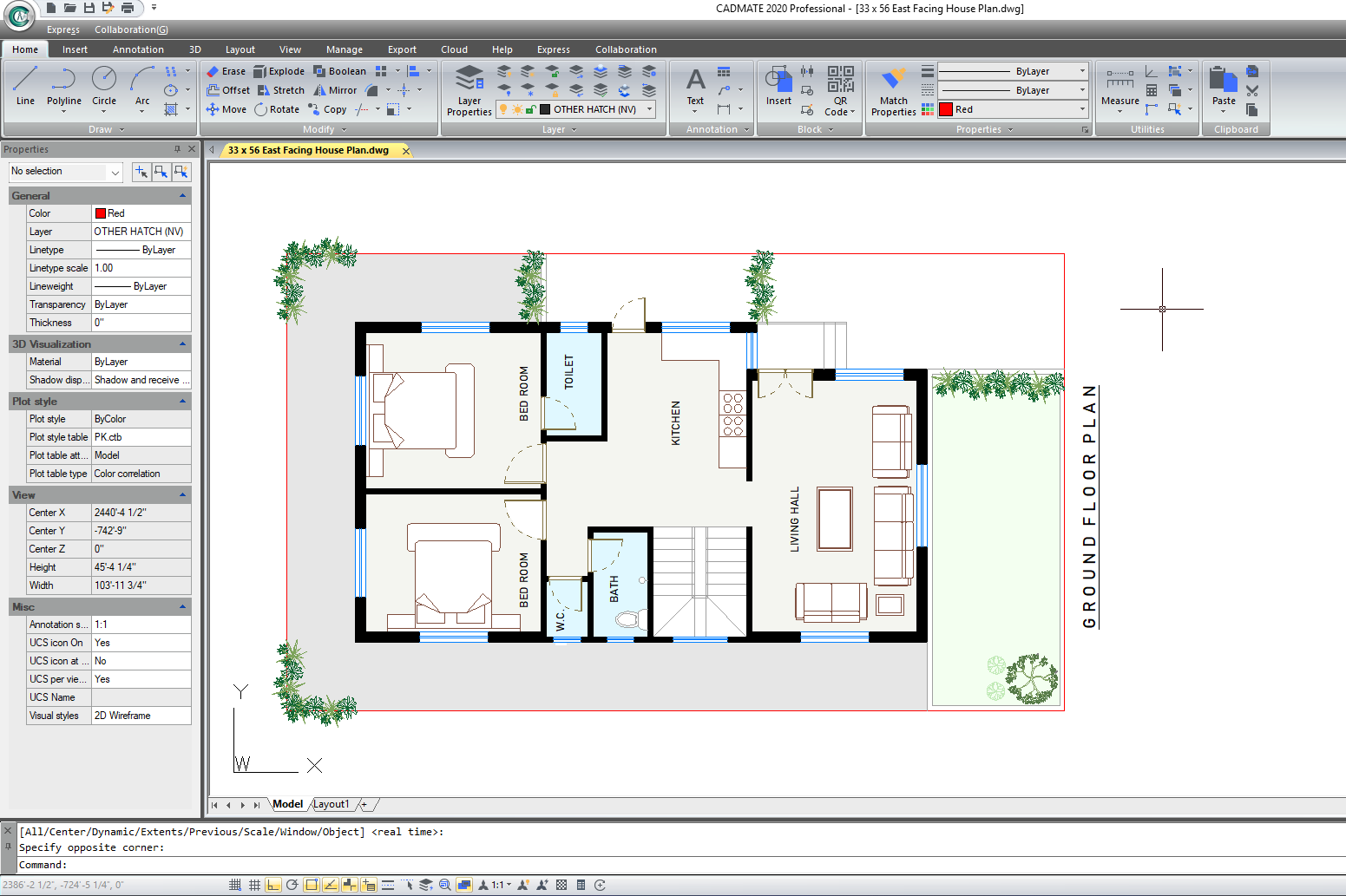Toggle polar tracking in status bar
Viewport: 1346px width, 896px height.
(292, 886)
